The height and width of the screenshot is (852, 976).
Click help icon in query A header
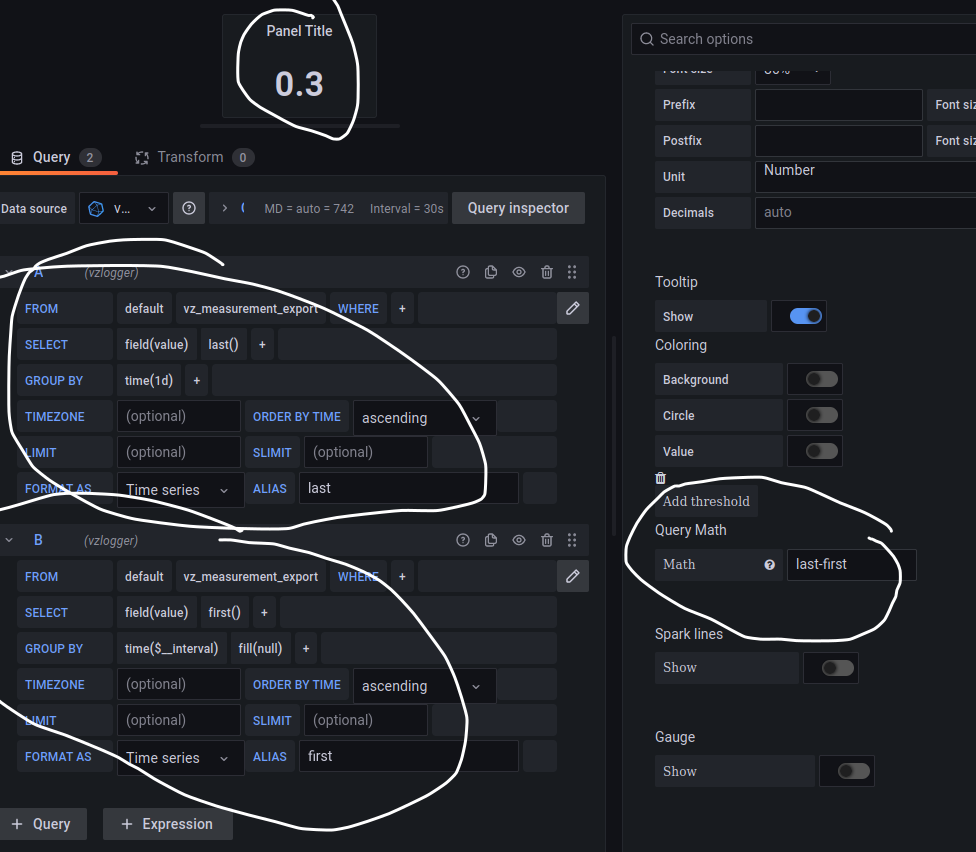[463, 272]
